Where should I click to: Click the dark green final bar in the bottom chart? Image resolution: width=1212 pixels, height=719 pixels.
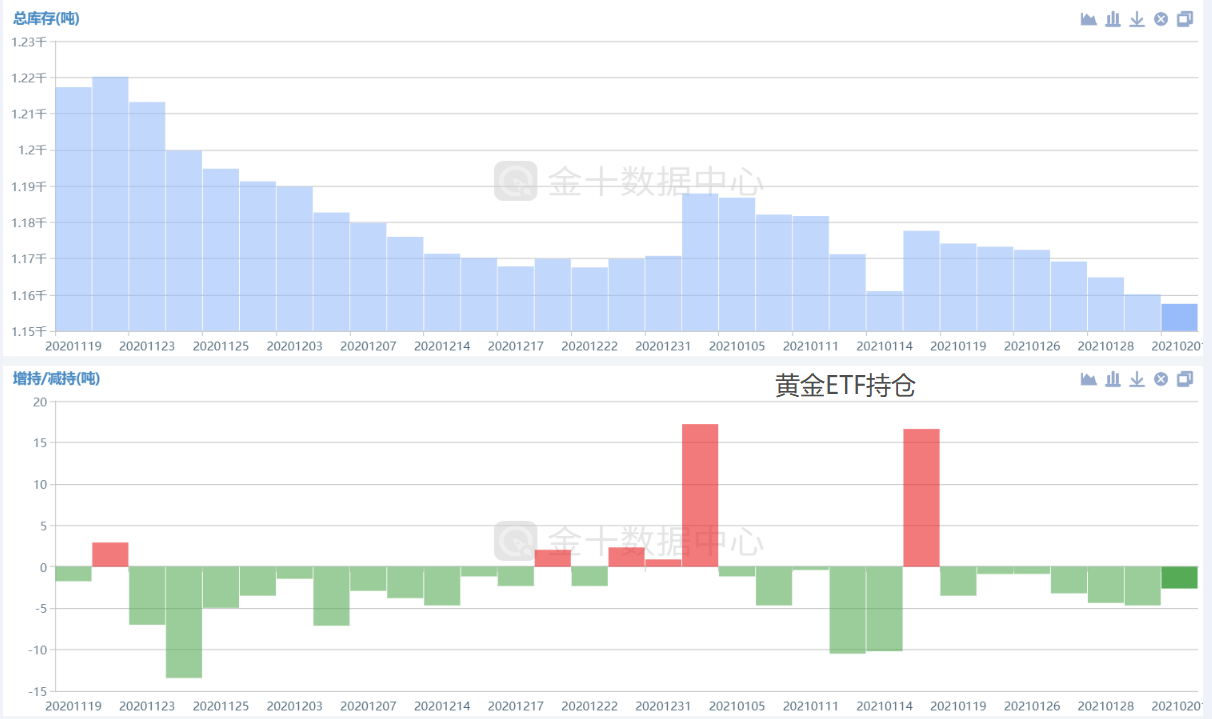pyautogui.click(x=1179, y=577)
